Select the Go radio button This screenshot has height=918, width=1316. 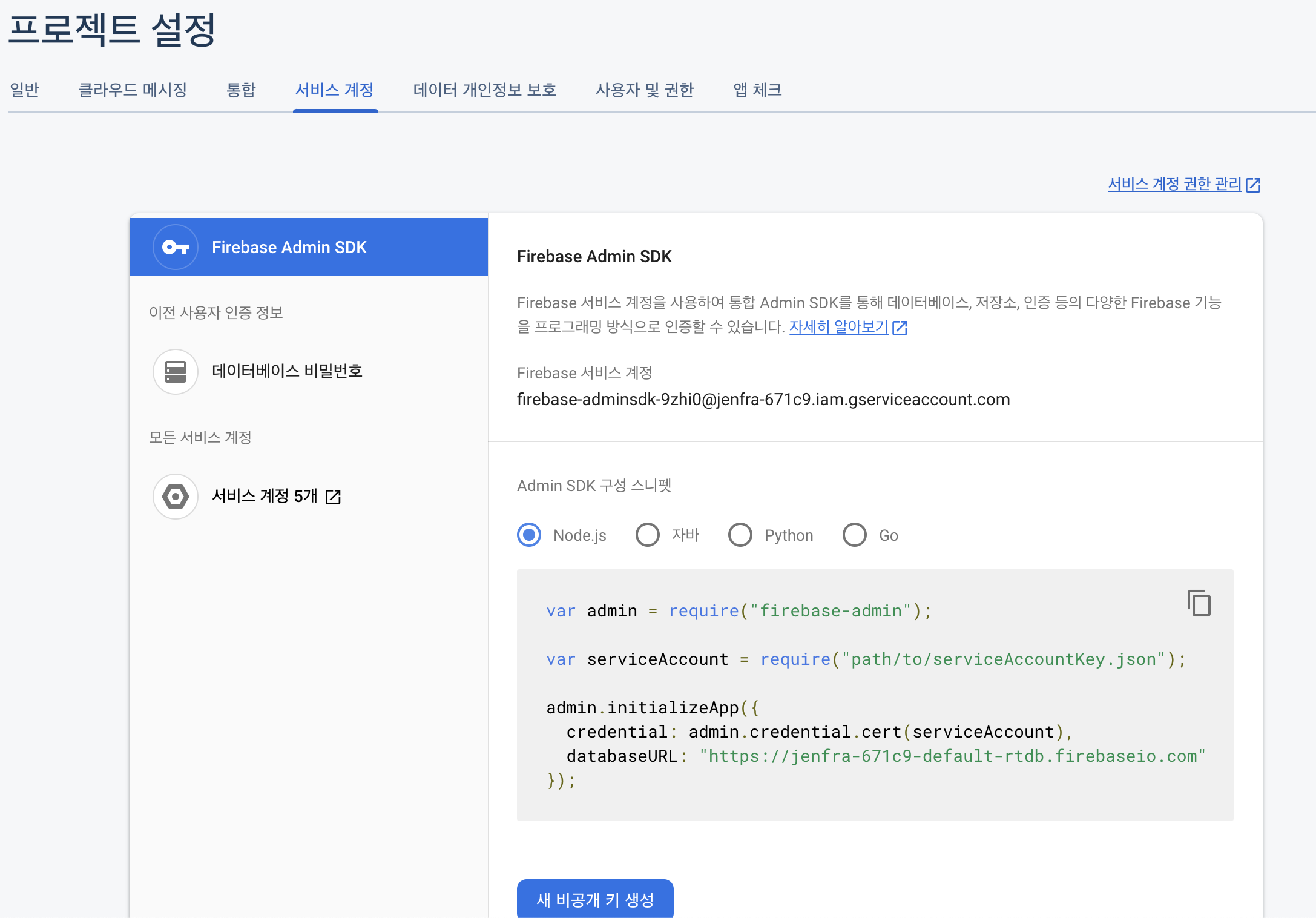855,535
